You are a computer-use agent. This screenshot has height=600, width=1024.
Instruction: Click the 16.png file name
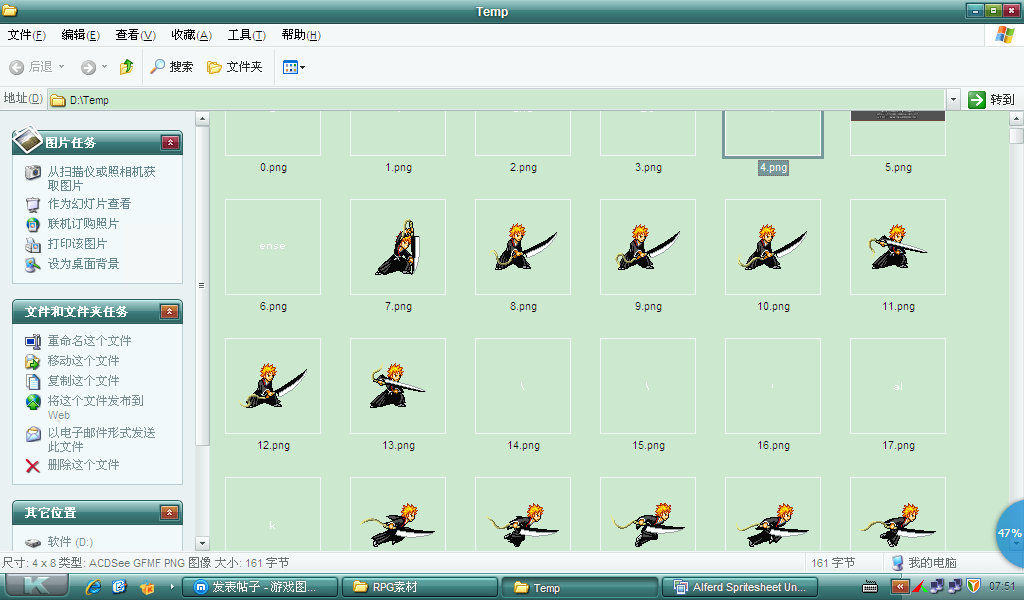pyautogui.click(x=773, y=445)
